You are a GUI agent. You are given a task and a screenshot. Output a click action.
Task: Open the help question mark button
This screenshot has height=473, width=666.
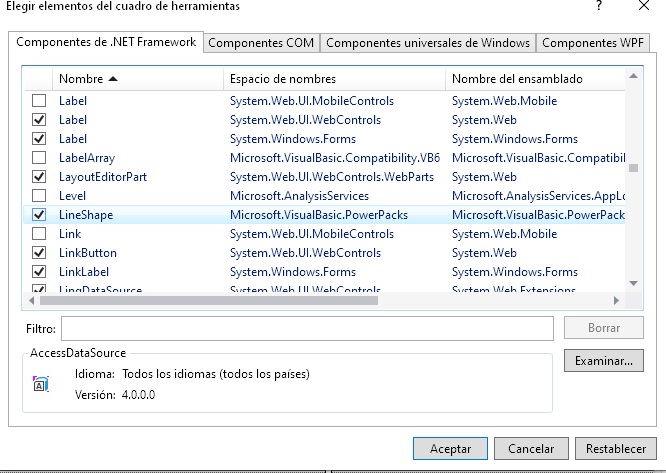(599, 6)
